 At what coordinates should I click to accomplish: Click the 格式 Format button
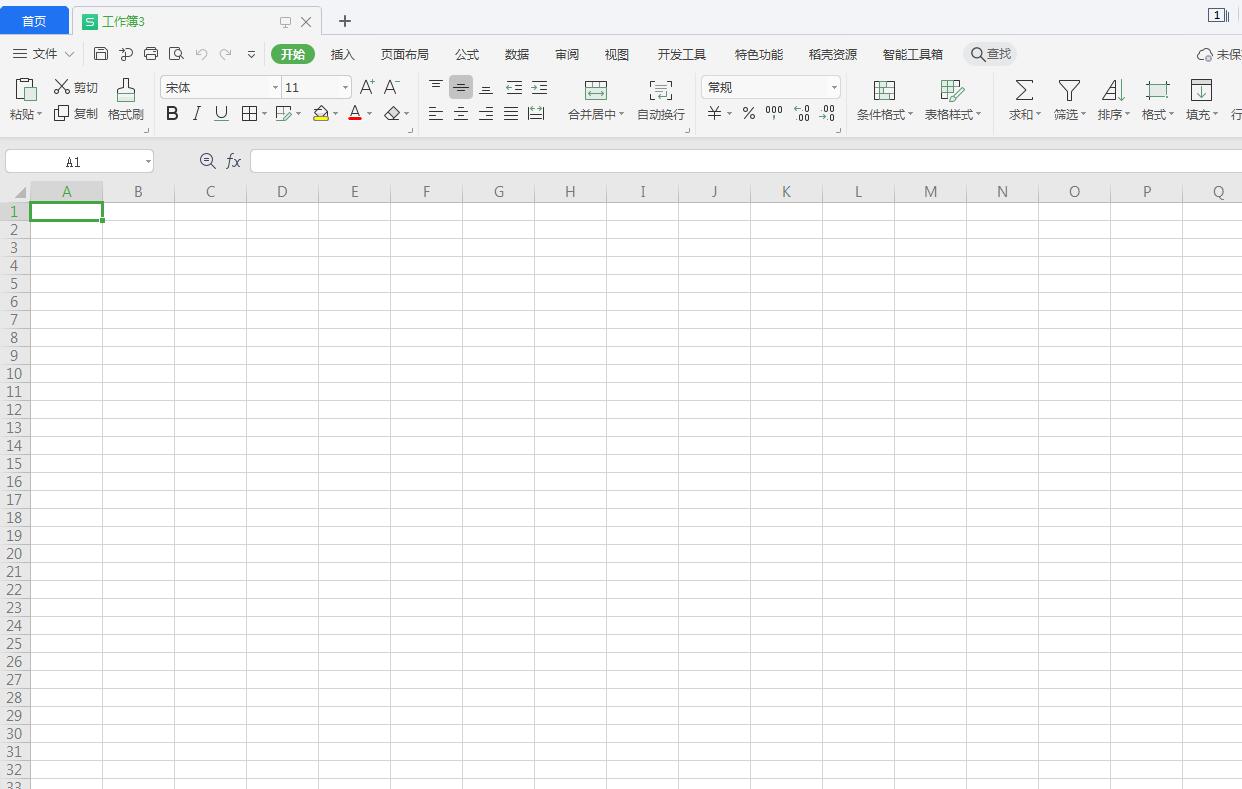tap(1158, 100)
